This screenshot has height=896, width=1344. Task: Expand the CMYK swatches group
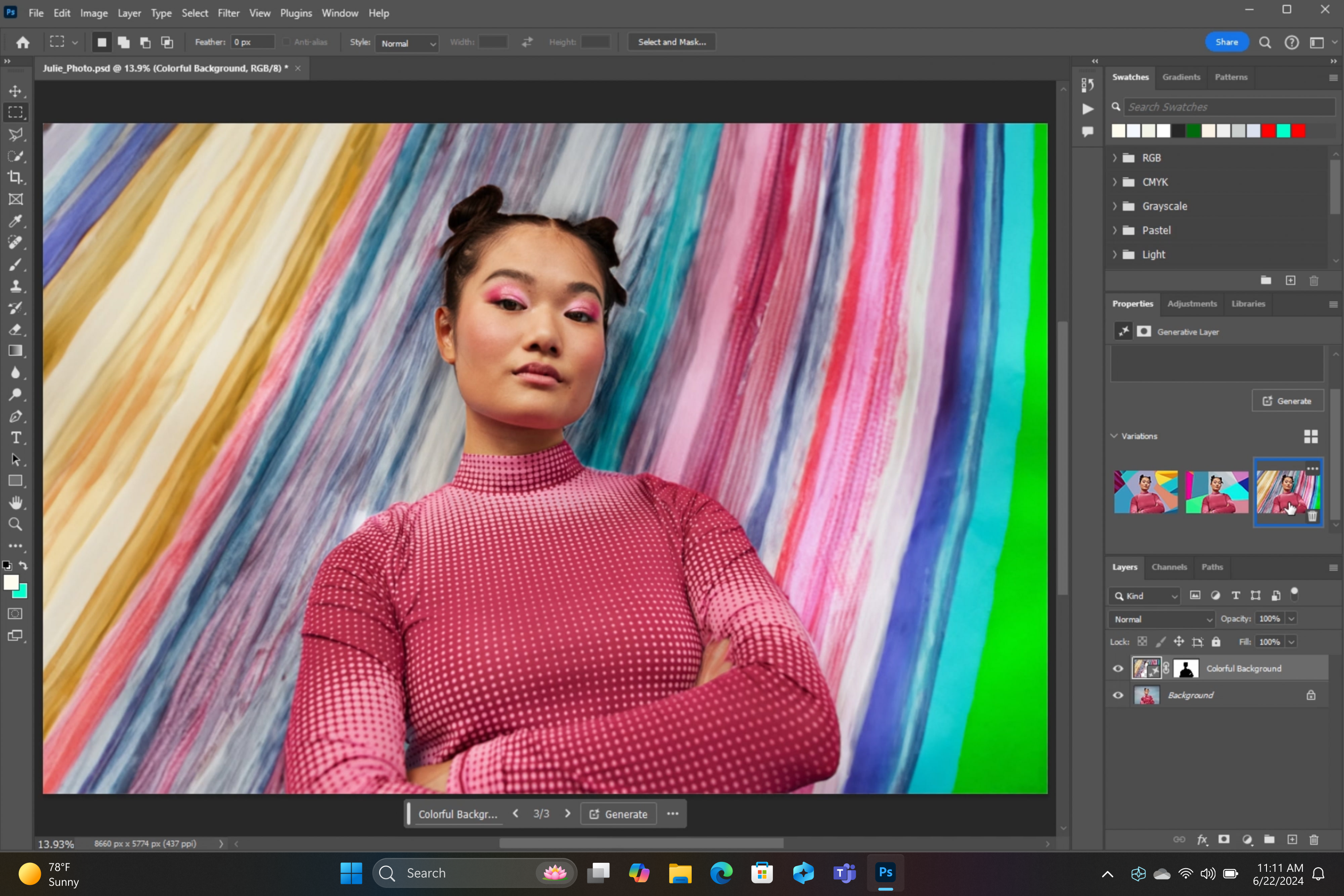tap(1117, 182)
